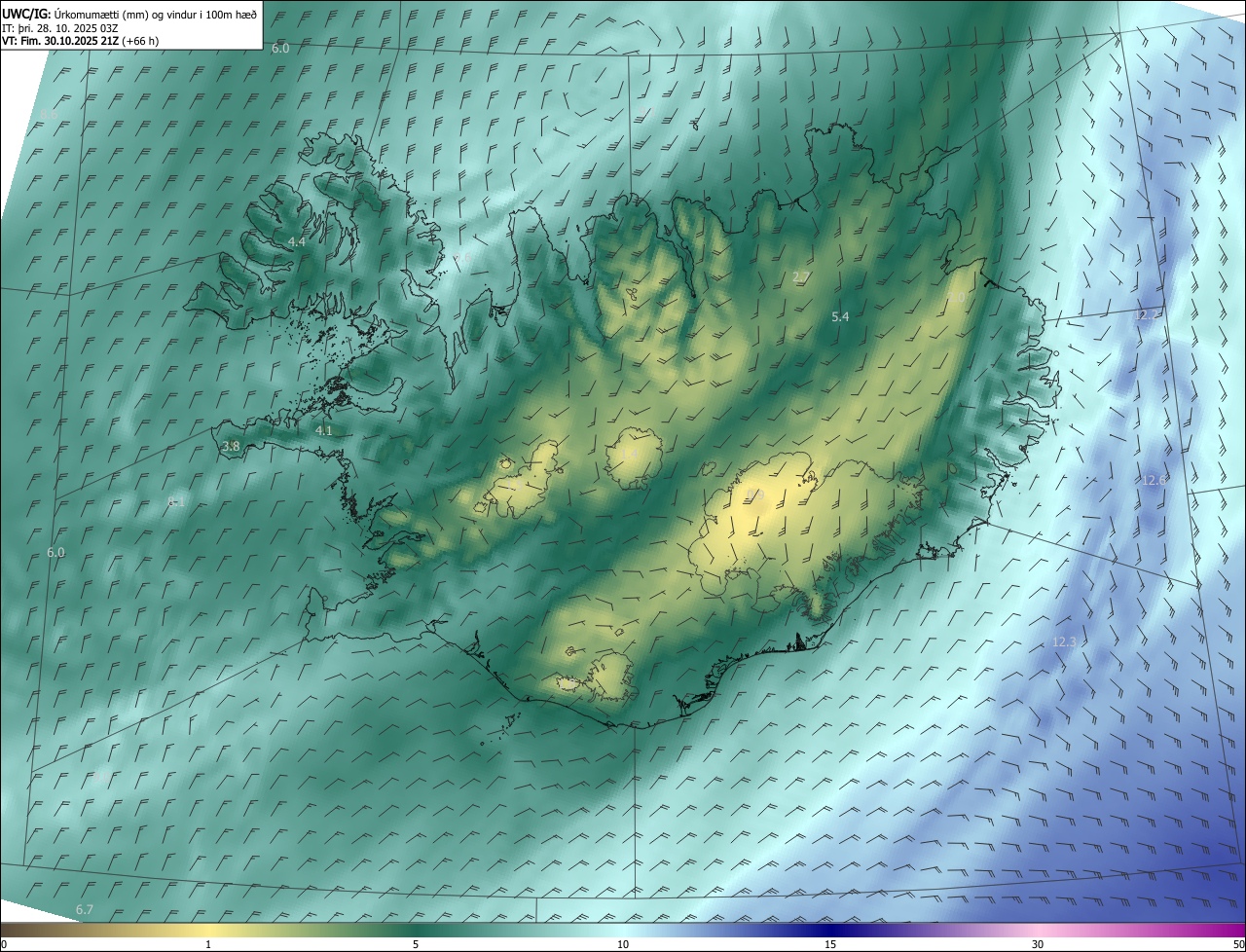Click the '0' label starting the color scale
This screenshot has width=1246, height=952.
point(4,944)
